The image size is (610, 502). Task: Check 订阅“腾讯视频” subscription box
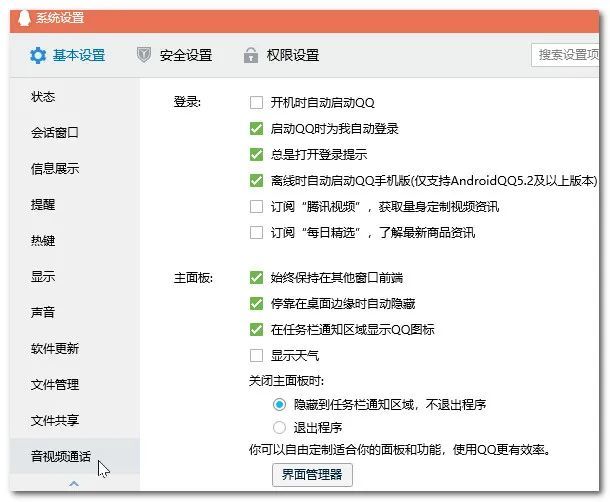pyautogui.click(x=256, y=206)
